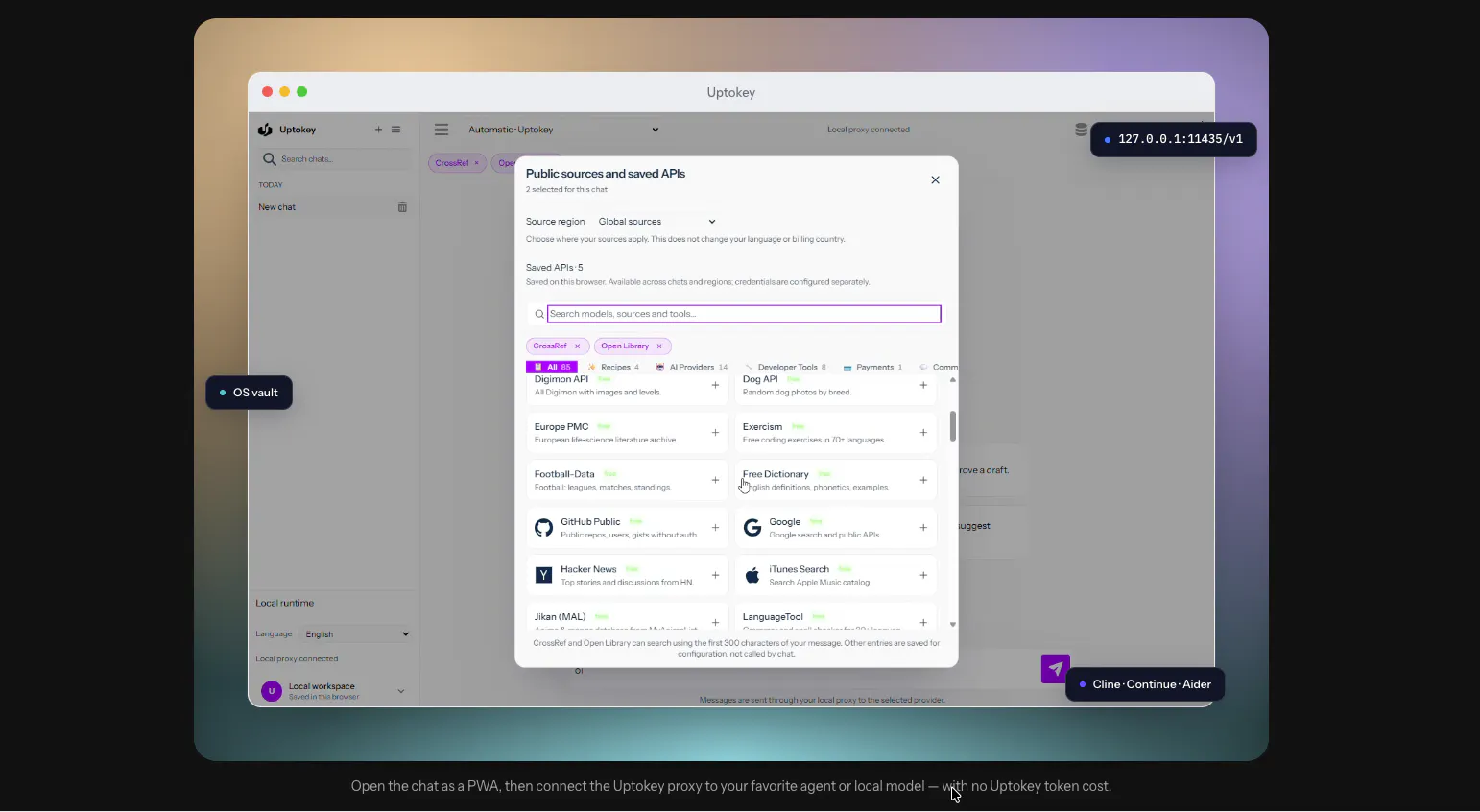Select the All 85 tab

552,367
